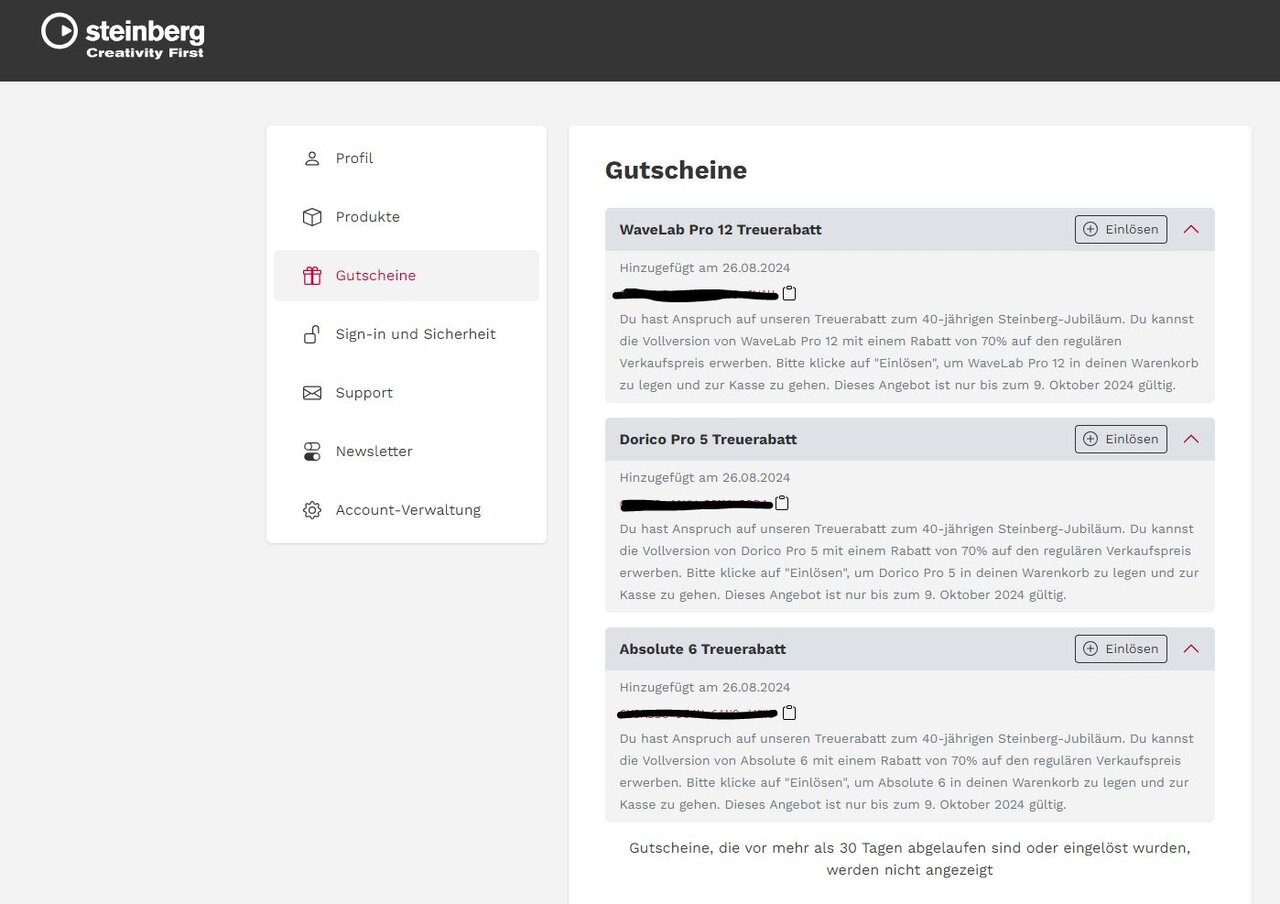The image size is (1280, 904).
Task: Open the Support page
Action: pos(406,393)
